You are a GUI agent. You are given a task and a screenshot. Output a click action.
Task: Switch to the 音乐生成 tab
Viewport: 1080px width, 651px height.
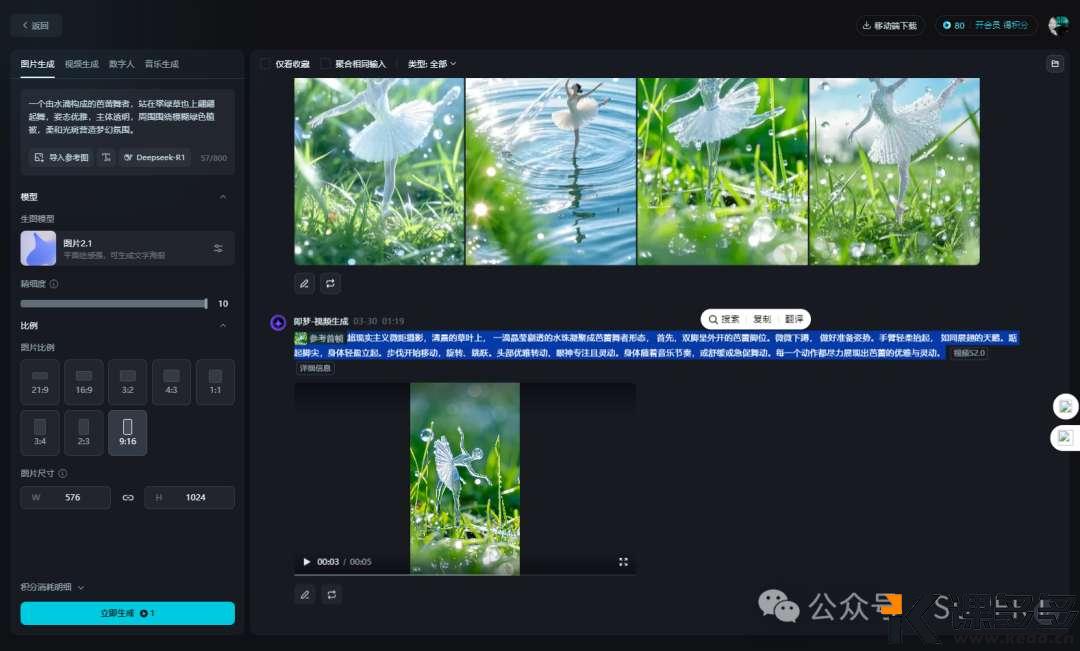point(161,64)
